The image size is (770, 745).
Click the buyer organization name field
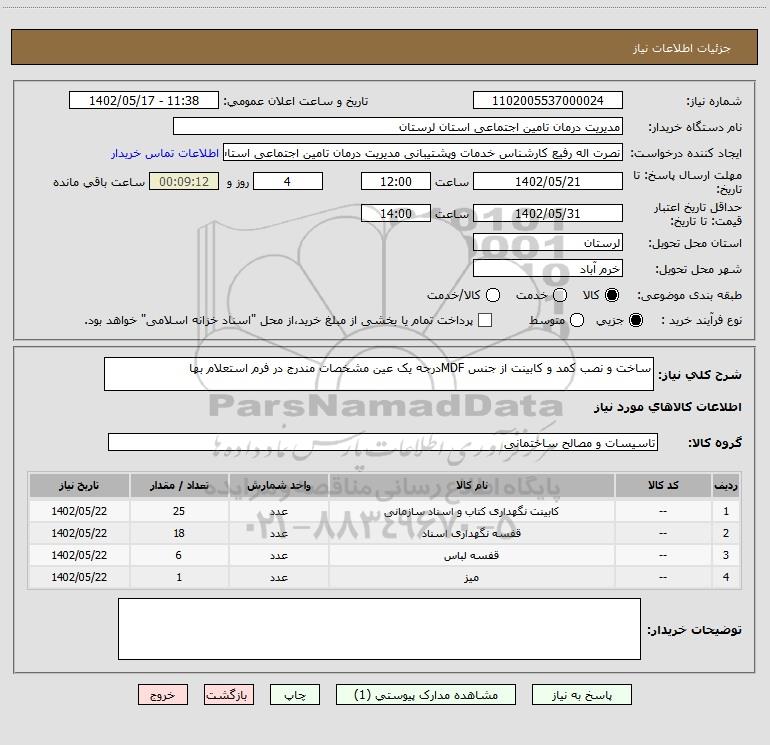[x=398, y=127]
